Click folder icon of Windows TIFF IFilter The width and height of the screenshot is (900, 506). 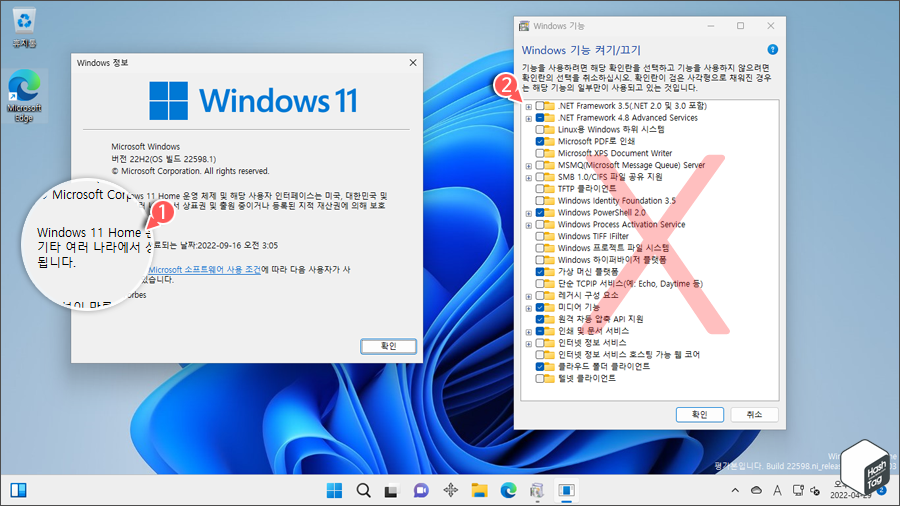[550, 236]
